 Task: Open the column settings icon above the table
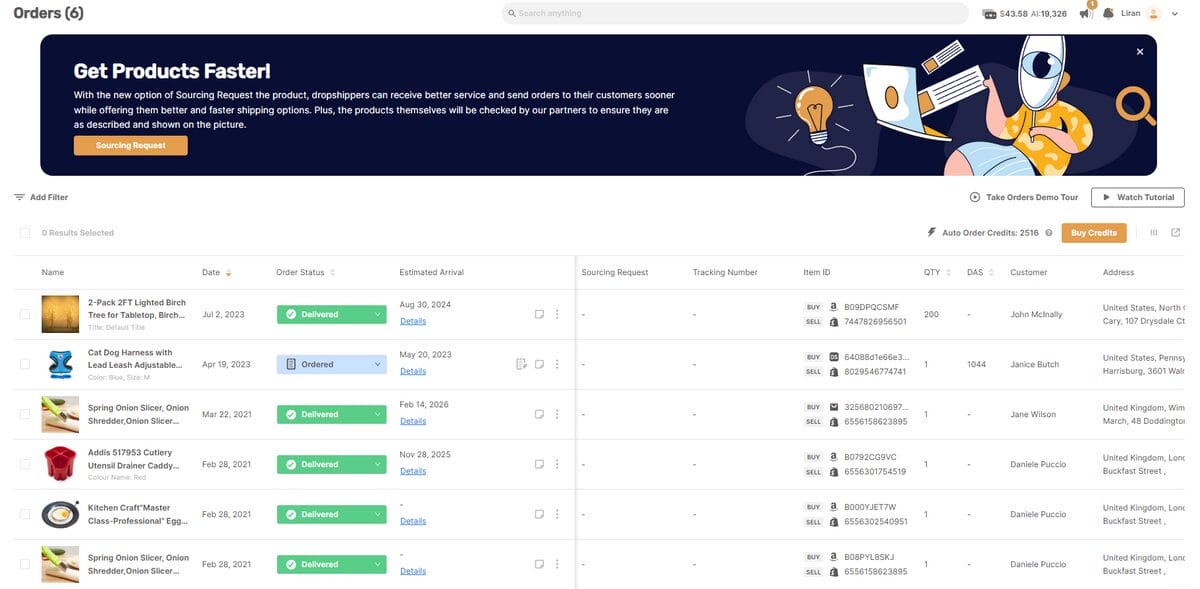click(1153, 232)
